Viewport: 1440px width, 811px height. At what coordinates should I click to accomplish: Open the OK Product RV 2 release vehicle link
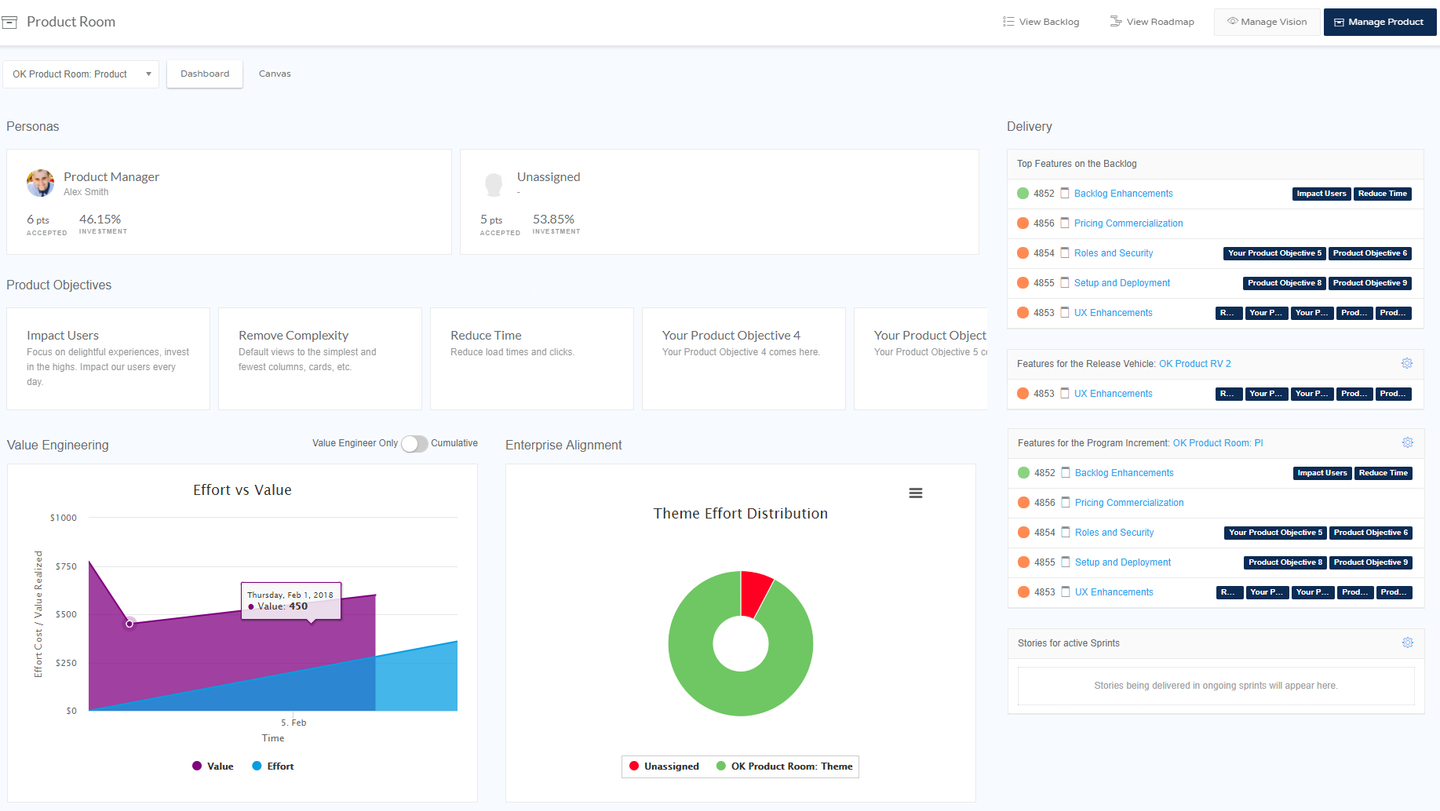(x=1194, y=364)
